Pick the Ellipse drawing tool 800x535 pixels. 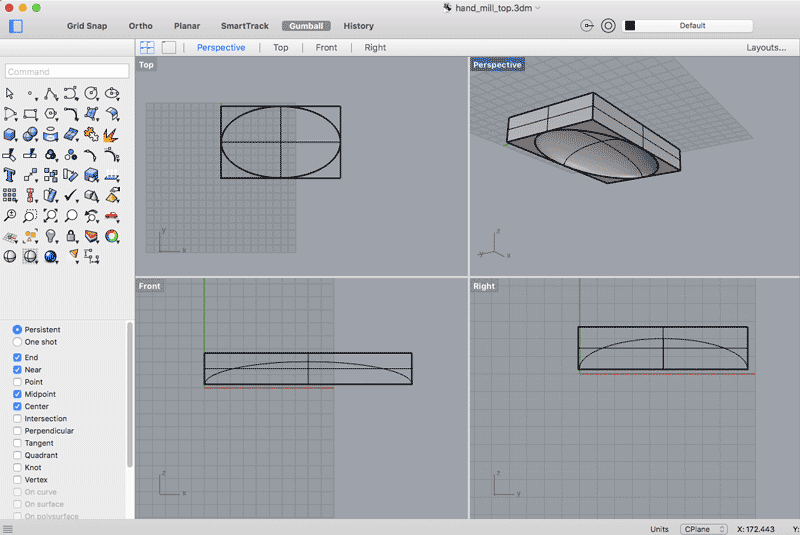click(111, 94)
